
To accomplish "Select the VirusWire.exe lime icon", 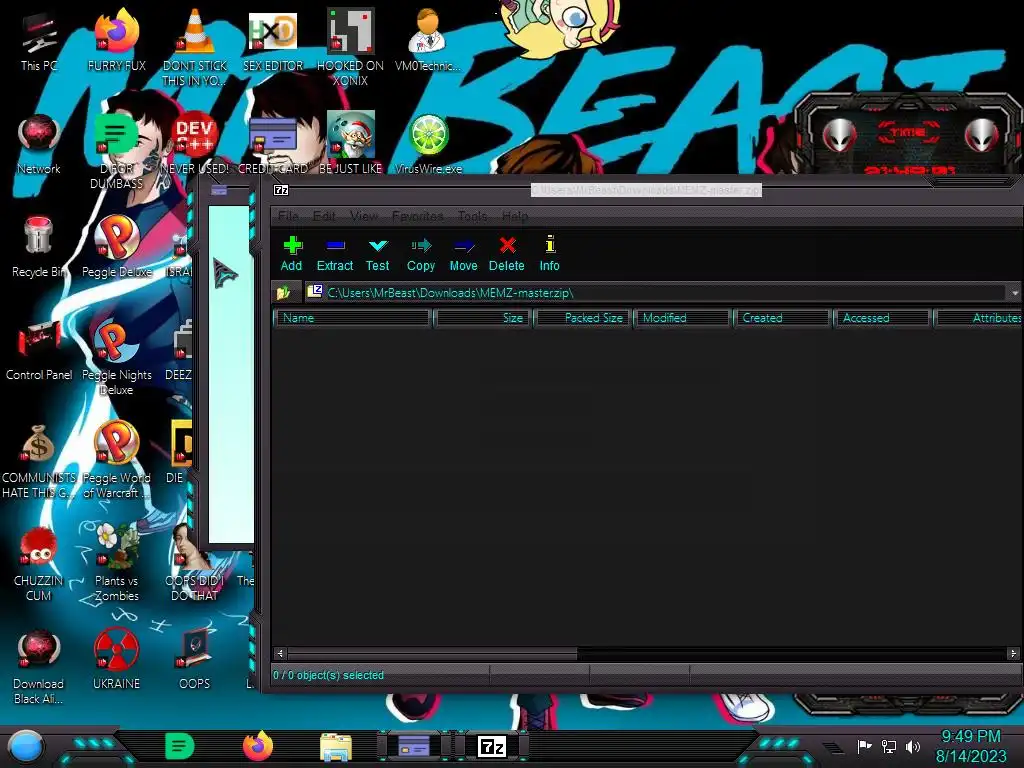I will click(428, 145).
